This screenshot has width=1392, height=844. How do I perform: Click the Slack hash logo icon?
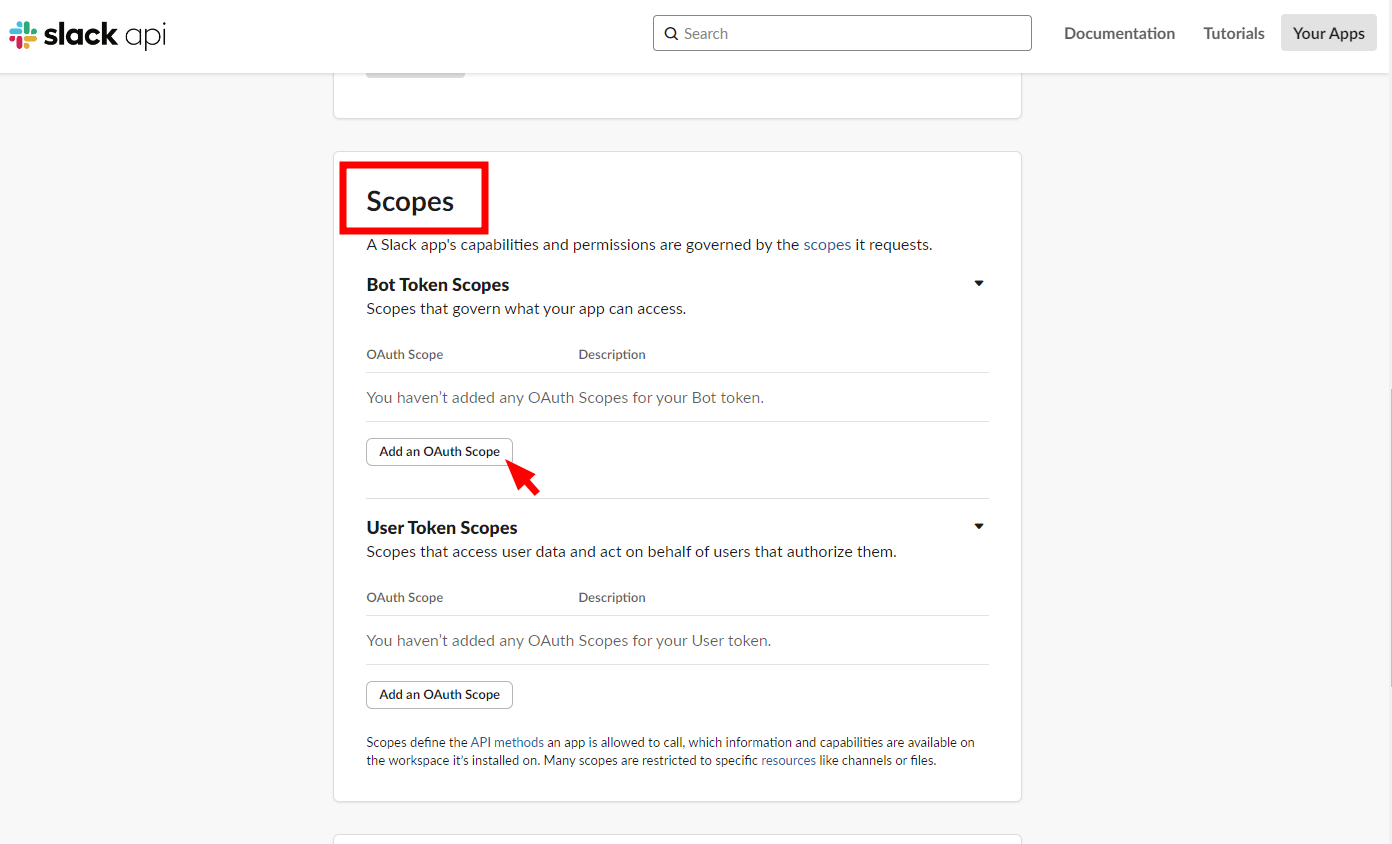click(23, 35)
